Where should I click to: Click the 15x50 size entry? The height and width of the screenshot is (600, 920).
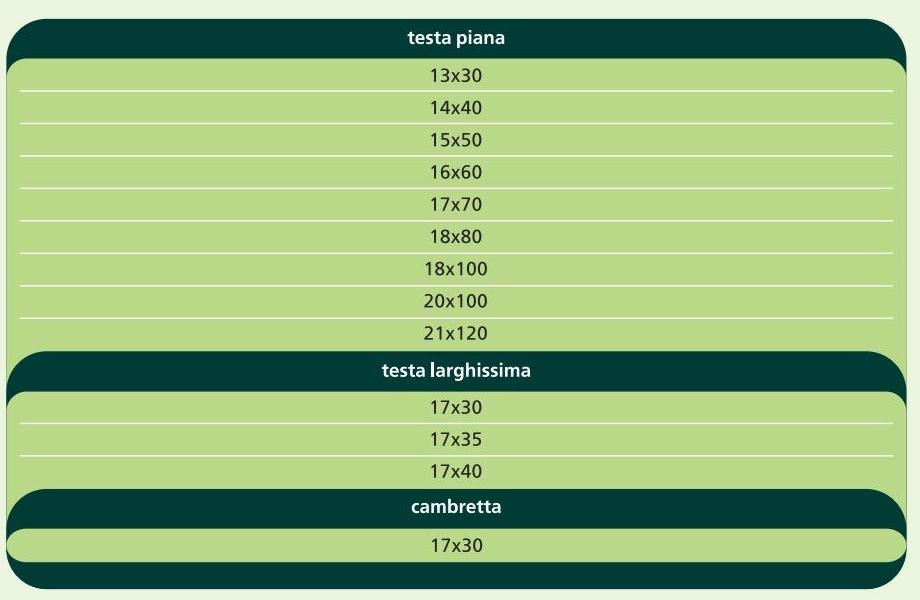pos(456,140)
